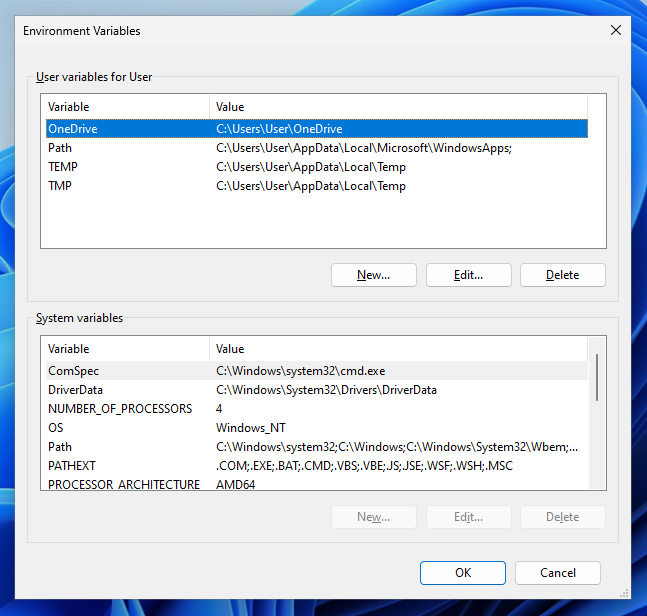
Task: Select the TMP user variable
Action: tap(317, 186)
